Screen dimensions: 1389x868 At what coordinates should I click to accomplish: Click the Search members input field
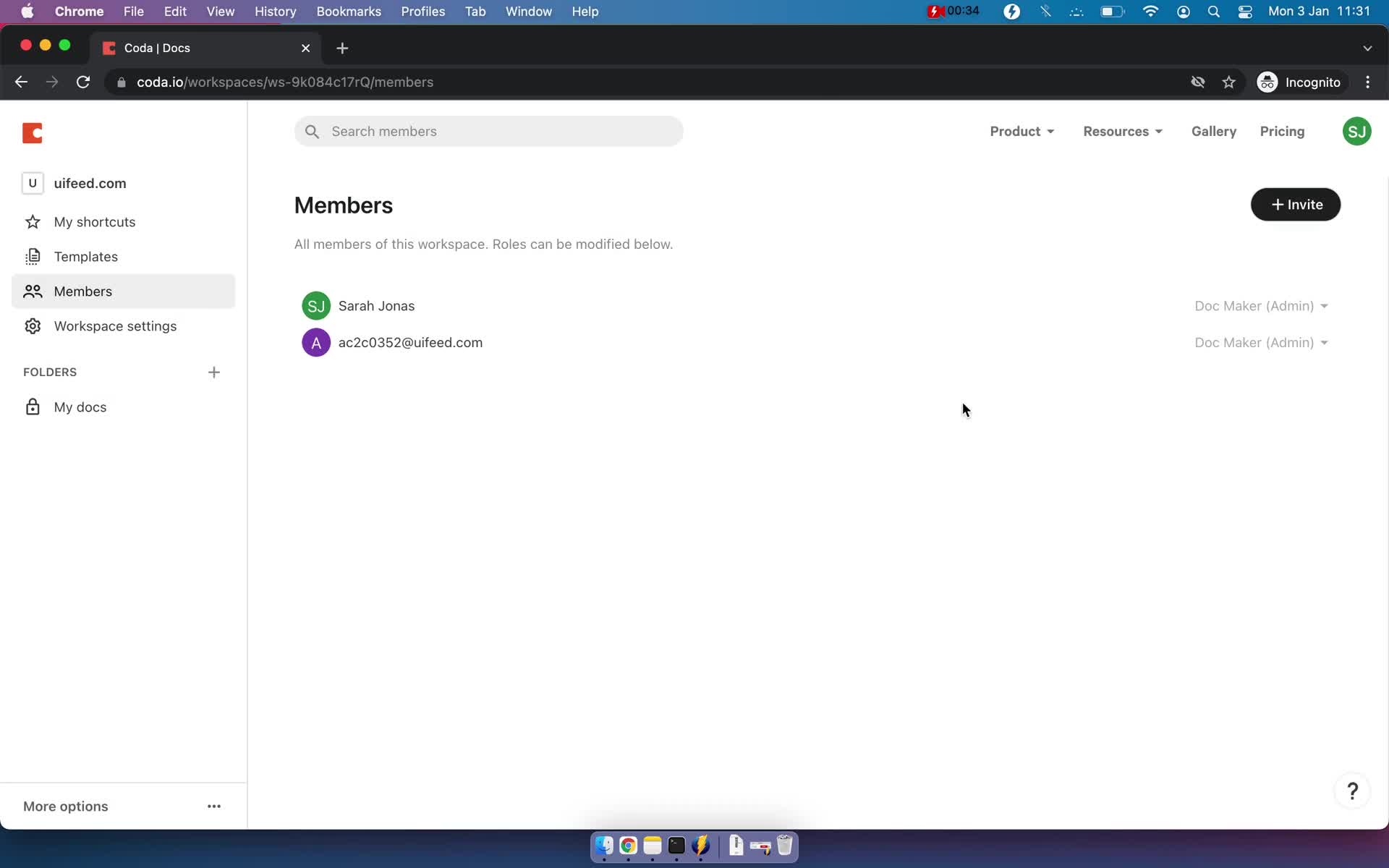pyautogui.click(x=489, y=131)
